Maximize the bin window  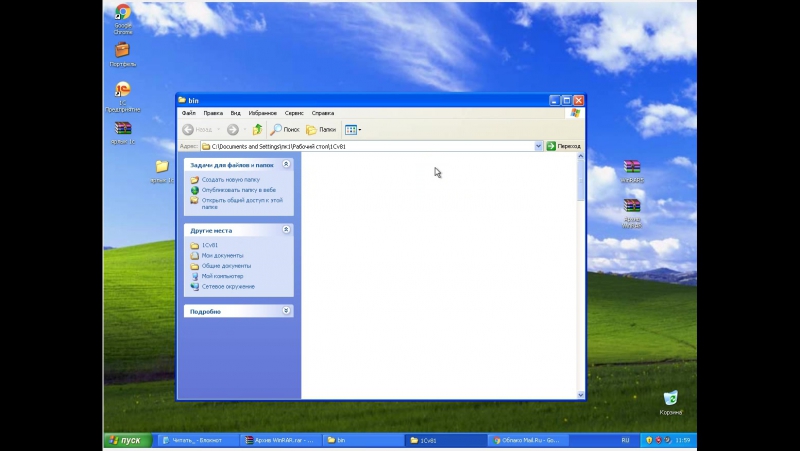pyautogui.click(x=566, y=100)
